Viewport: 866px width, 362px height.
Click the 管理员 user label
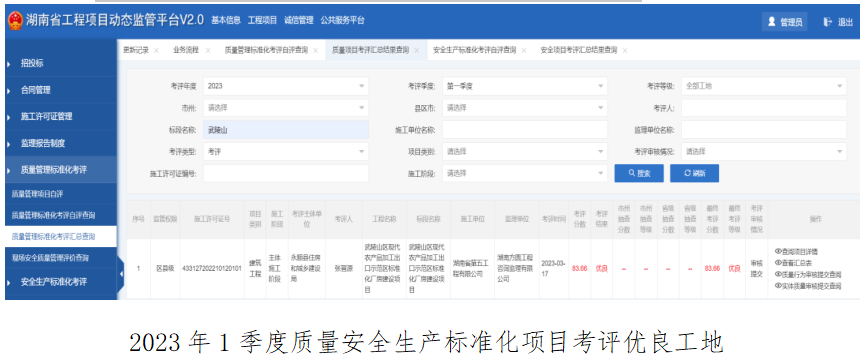click(x=791, y=23)
